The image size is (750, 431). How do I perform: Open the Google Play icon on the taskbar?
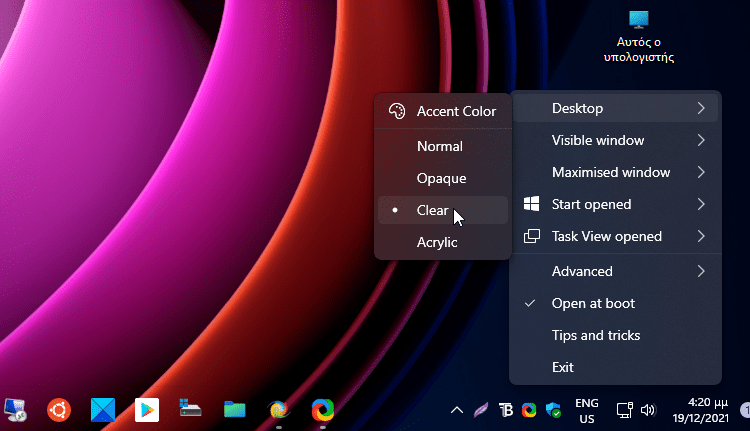pyautogui.click(x=147, y=410)
